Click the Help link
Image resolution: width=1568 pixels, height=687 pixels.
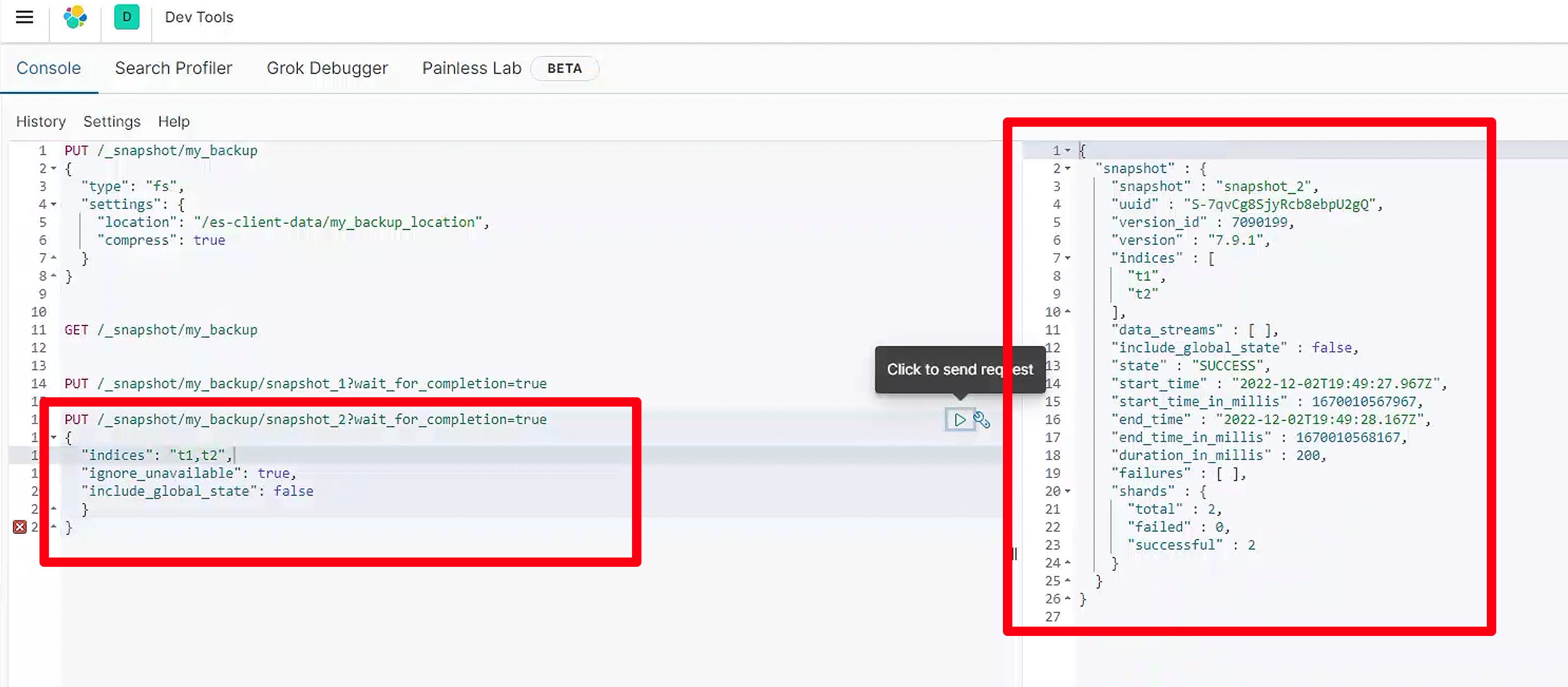pyautogui.click(x=173, y=121)
